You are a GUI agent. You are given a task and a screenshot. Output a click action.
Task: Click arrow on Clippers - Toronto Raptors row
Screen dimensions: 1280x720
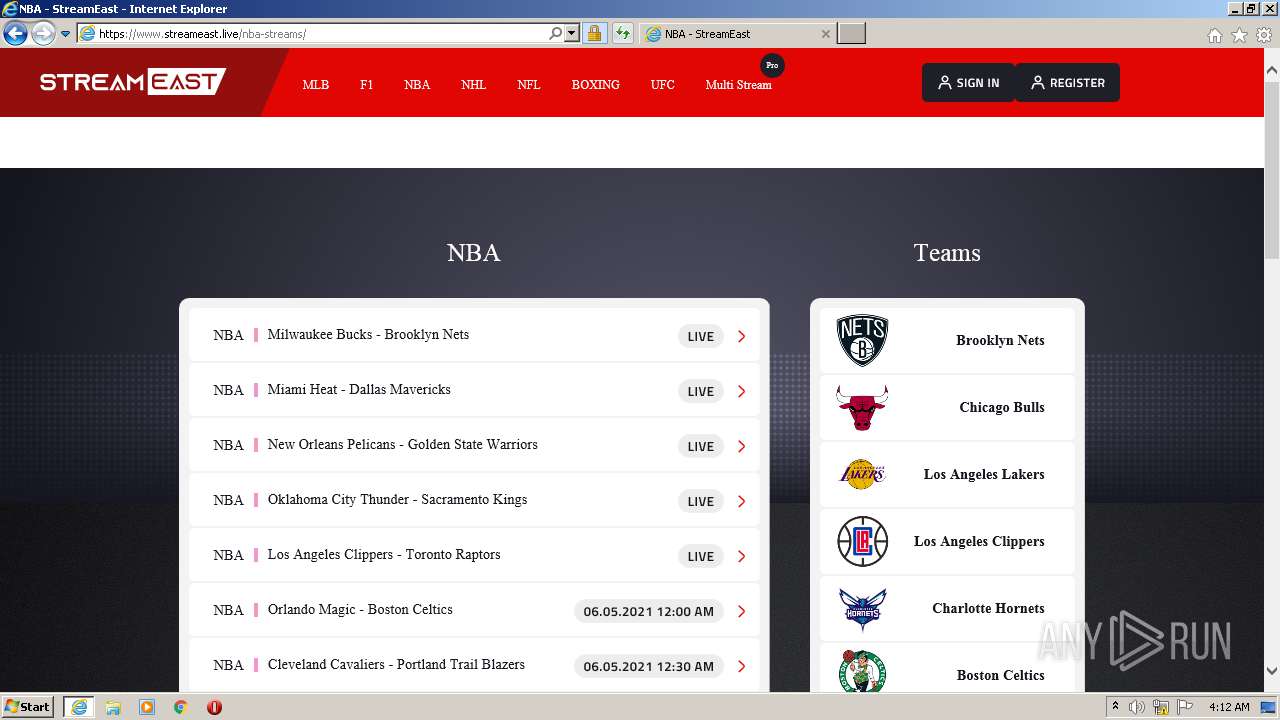point(741,556)
